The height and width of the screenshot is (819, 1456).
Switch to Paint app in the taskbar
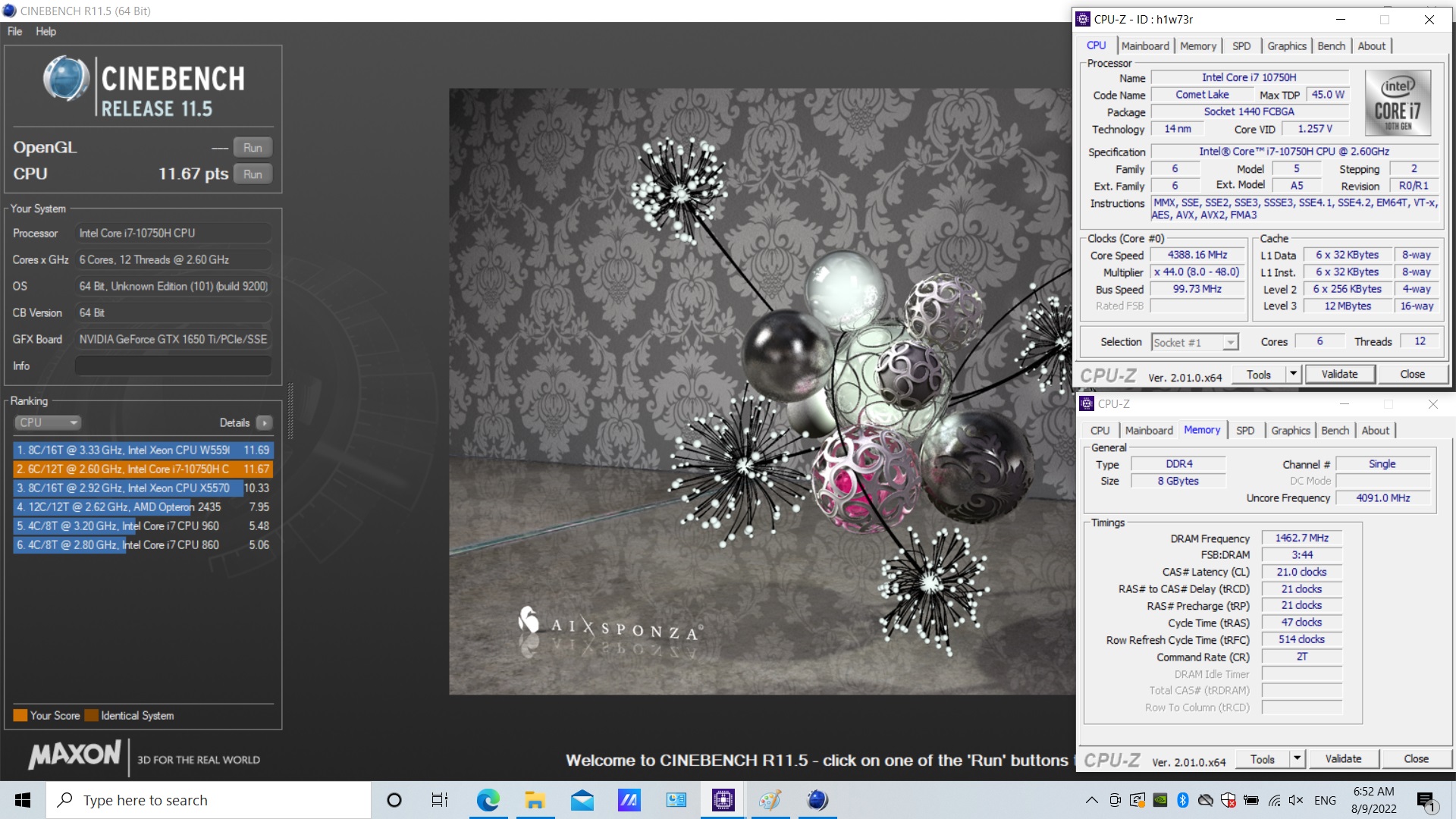(x=770, y=800)
